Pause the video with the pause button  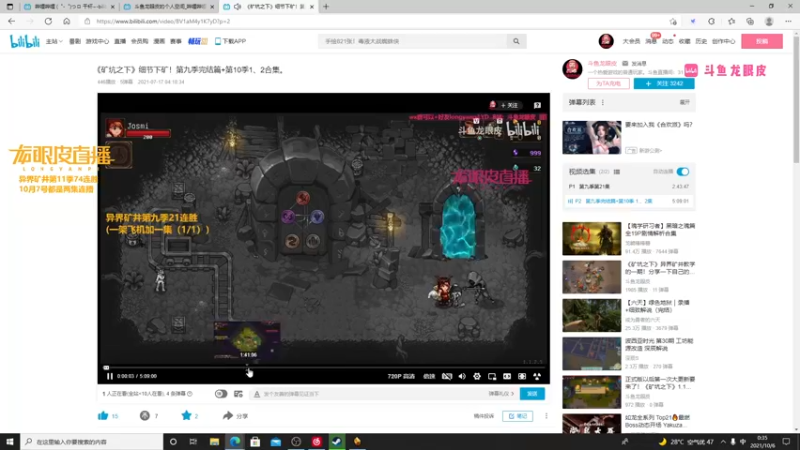pos(110,376)
